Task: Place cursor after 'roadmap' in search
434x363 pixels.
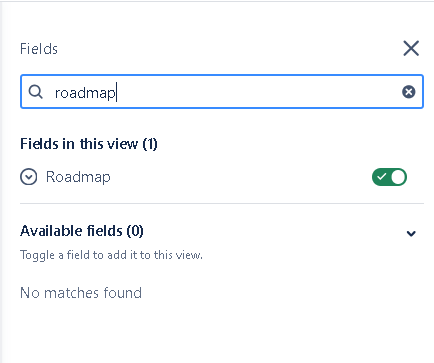Action: [x=116, y=92]
